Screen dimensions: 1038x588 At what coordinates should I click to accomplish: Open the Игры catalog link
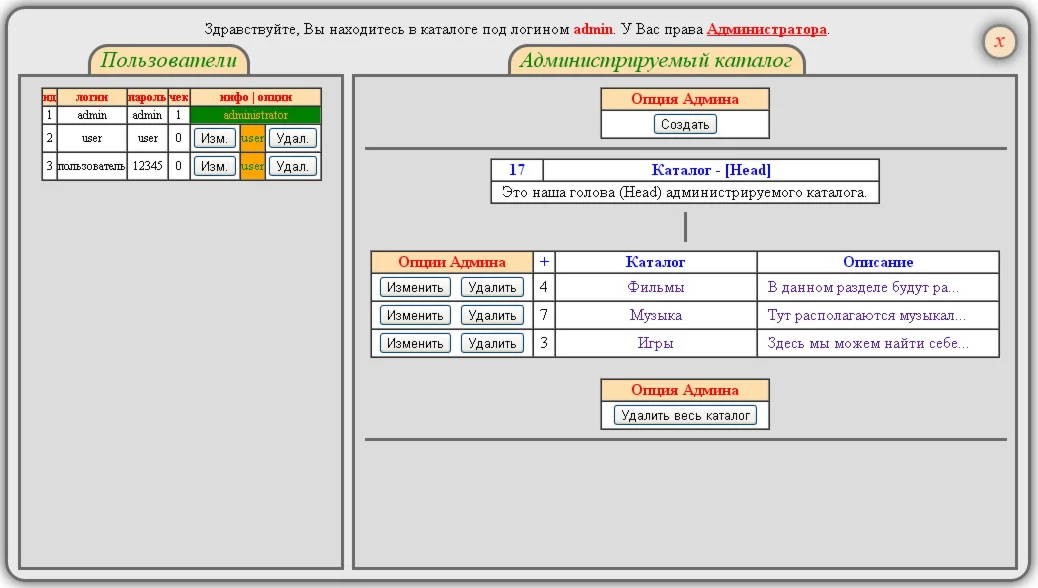(x=656, y=343)
